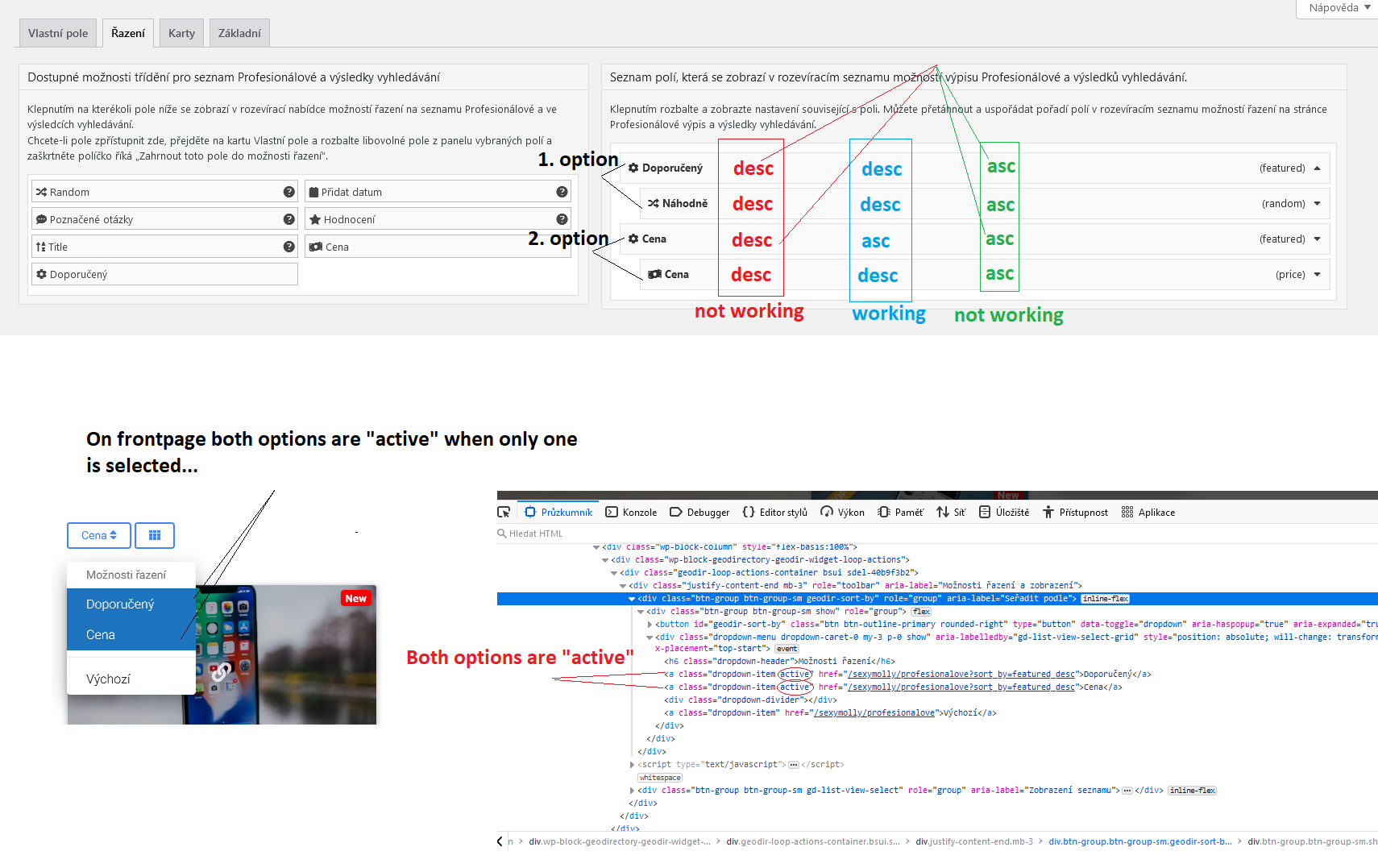Click the gear icon of the Cena (featured) row
This screenshot has height=868, width=1378.
pos(633,239)
